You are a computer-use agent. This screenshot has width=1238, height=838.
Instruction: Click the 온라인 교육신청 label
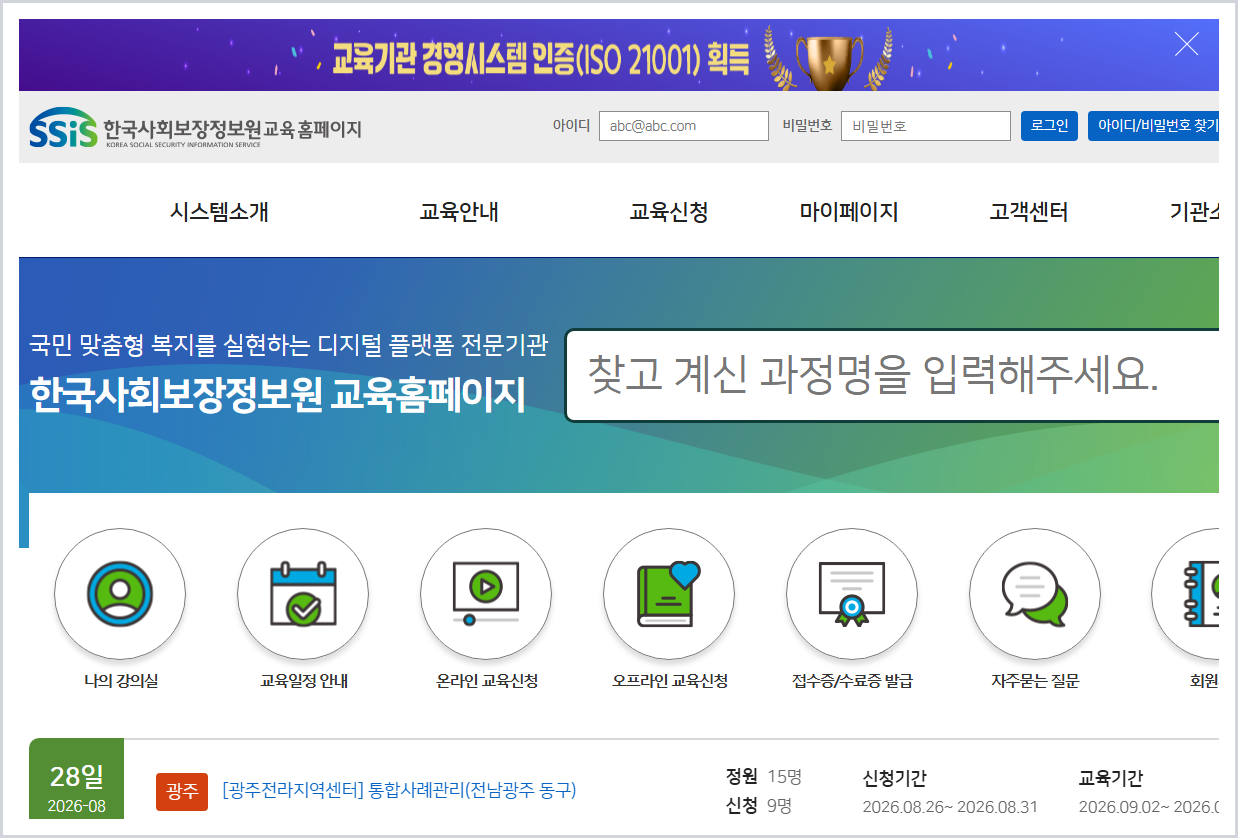(x=487, y=682)
